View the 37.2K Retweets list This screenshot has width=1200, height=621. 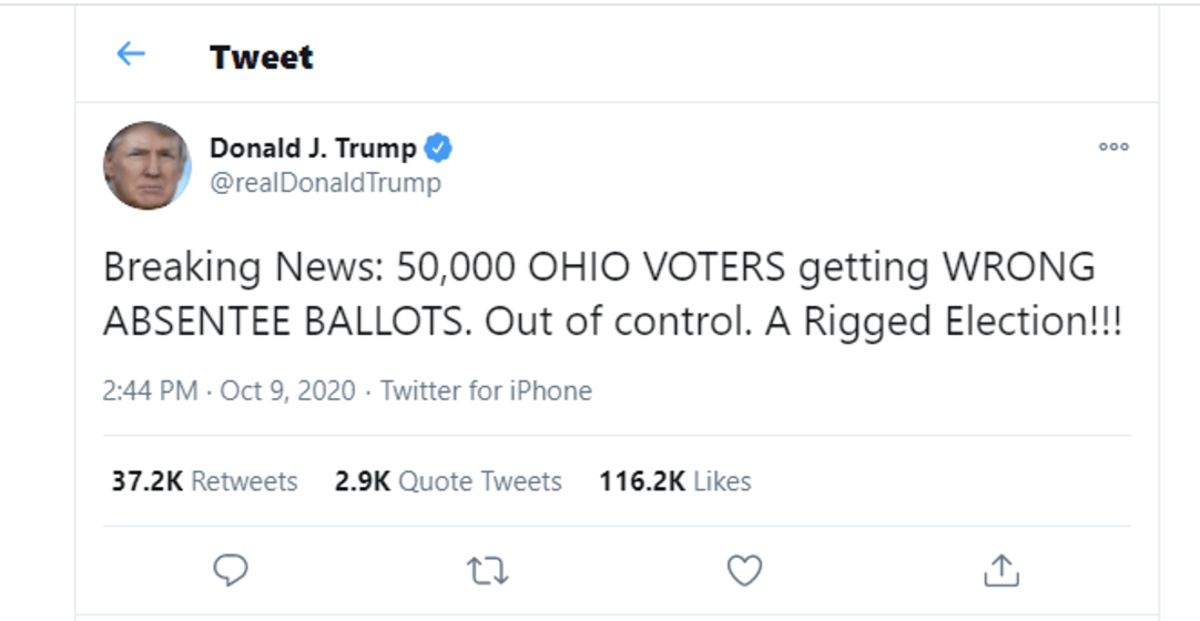tap(204, 481)
